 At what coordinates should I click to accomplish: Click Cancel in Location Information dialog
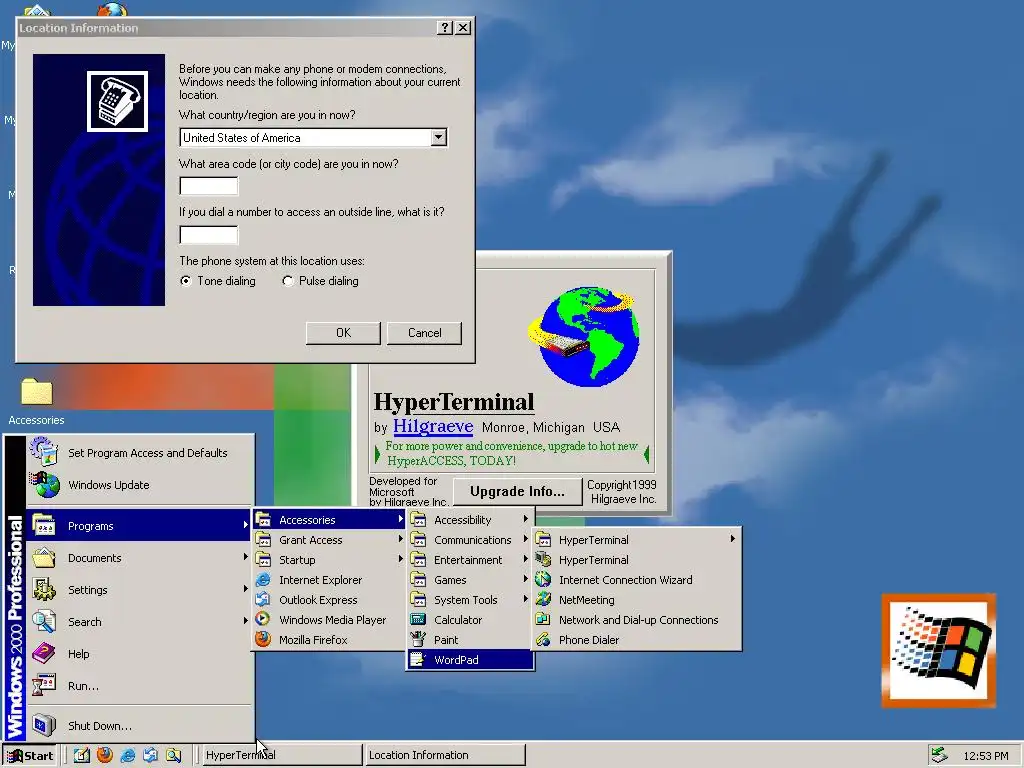[424, 333]
